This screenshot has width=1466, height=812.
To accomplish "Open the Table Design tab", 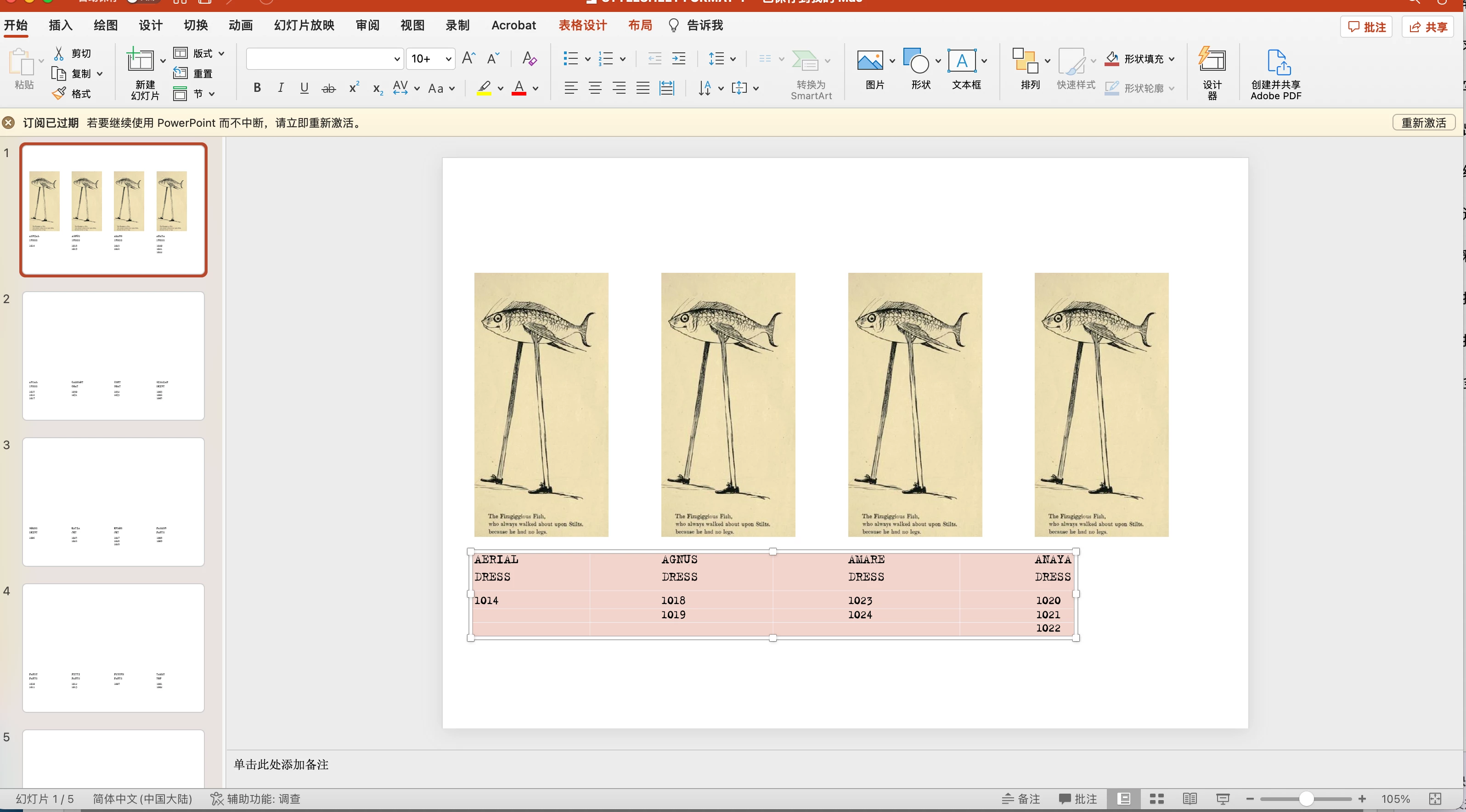I will coord(582,26).
